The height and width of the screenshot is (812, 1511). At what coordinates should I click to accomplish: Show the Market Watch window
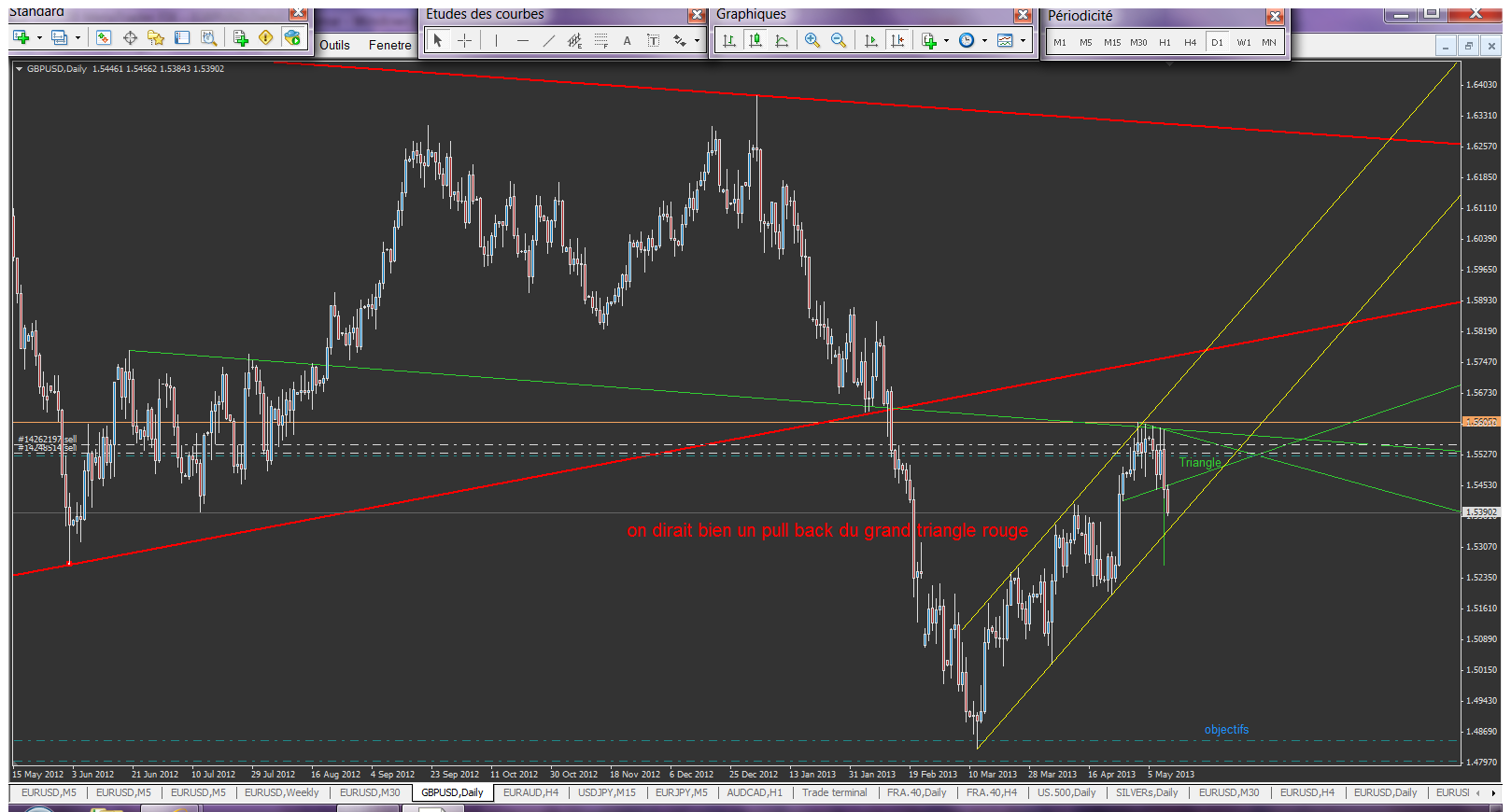point(104,37)
